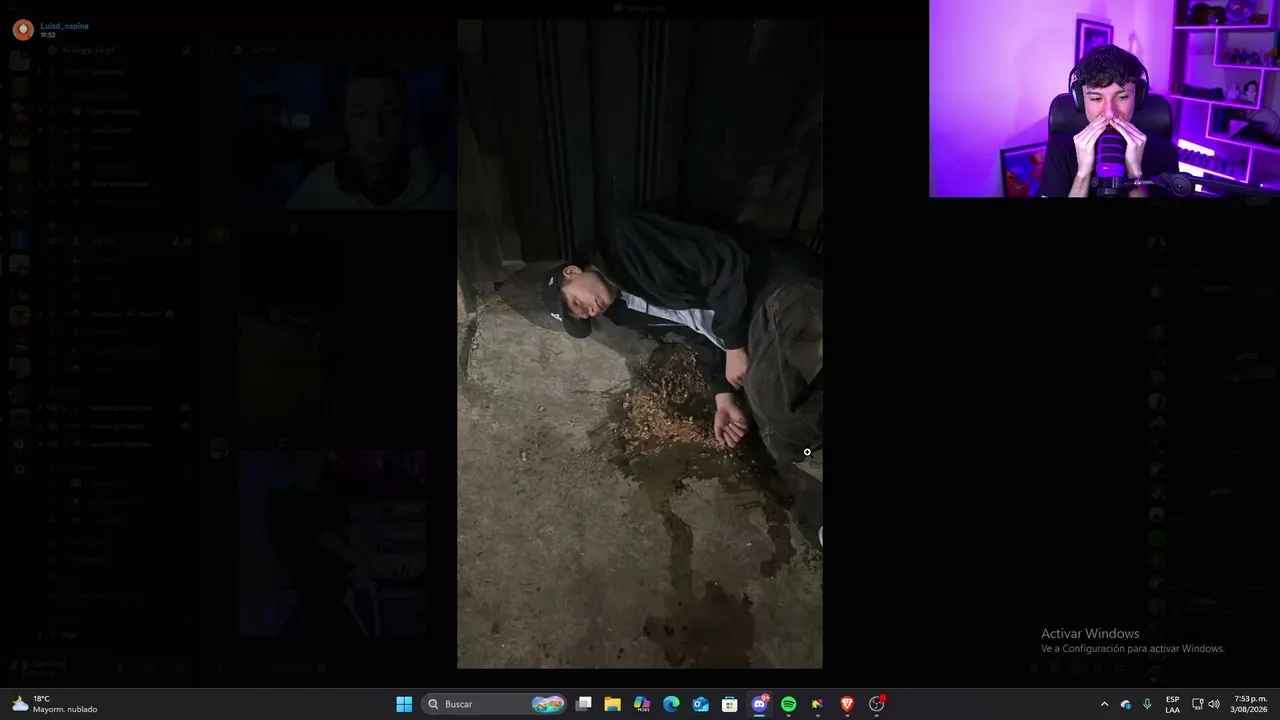1280x720 pixels.
Task: Open Microsoft Edge from the taskbar
Action: (671, 704)
